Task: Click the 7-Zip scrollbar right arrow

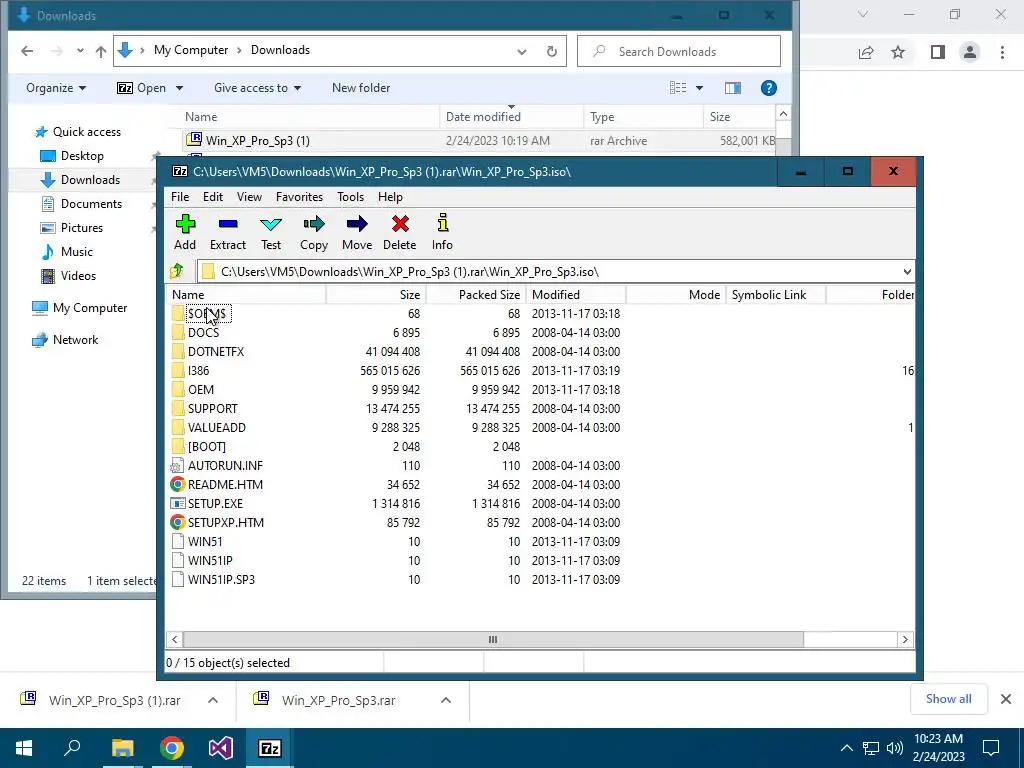Action: [905, 639]
